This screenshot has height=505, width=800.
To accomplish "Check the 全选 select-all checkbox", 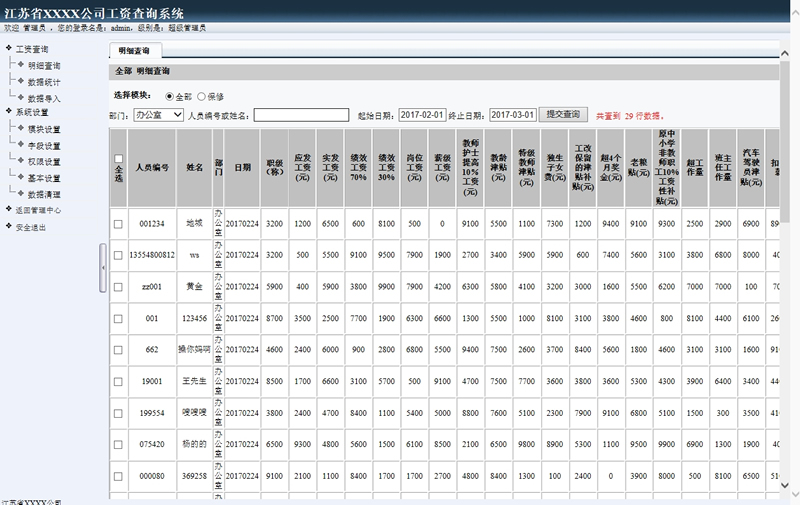I will point(119,159).
